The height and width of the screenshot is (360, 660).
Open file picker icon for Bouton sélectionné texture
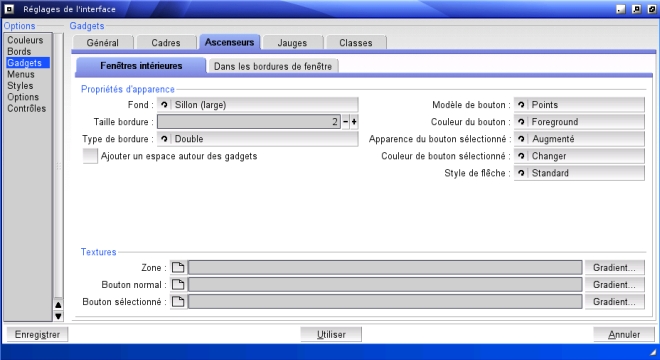[x=178, y=301]
